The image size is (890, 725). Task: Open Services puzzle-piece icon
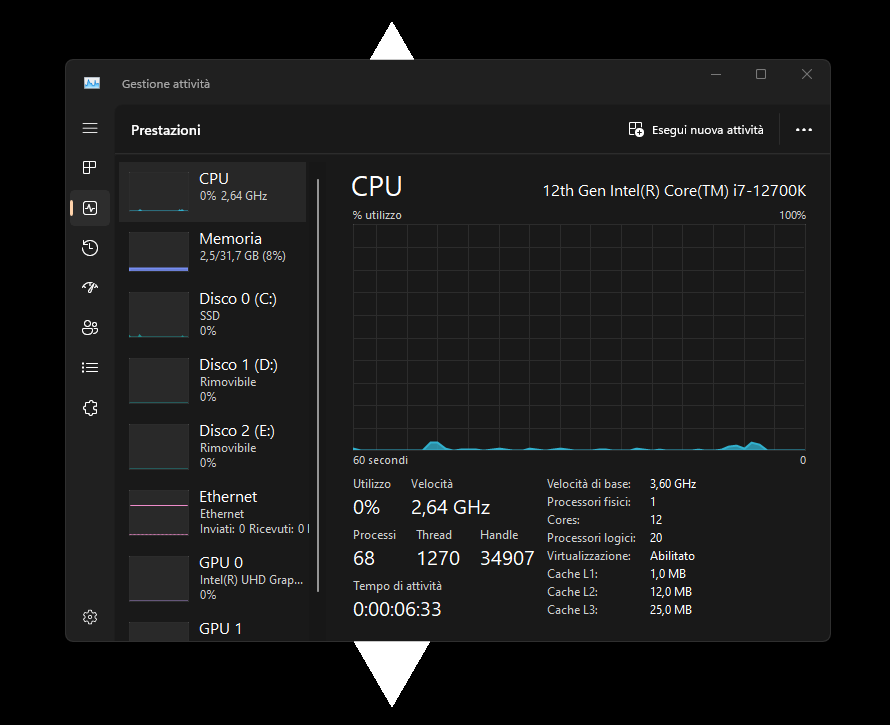tap(90, 407)
